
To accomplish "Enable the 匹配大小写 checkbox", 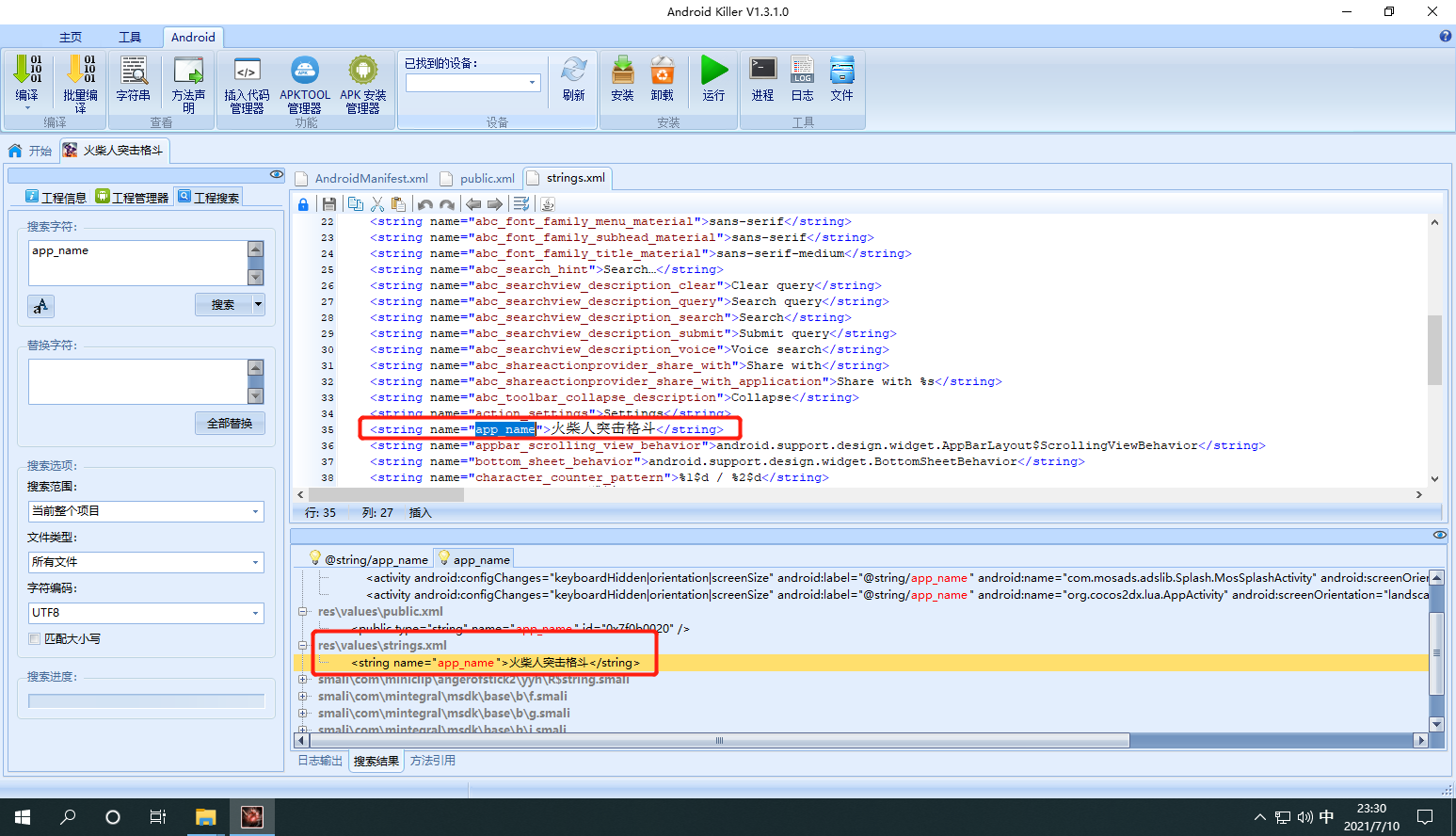I will click(x=35, y=639).
